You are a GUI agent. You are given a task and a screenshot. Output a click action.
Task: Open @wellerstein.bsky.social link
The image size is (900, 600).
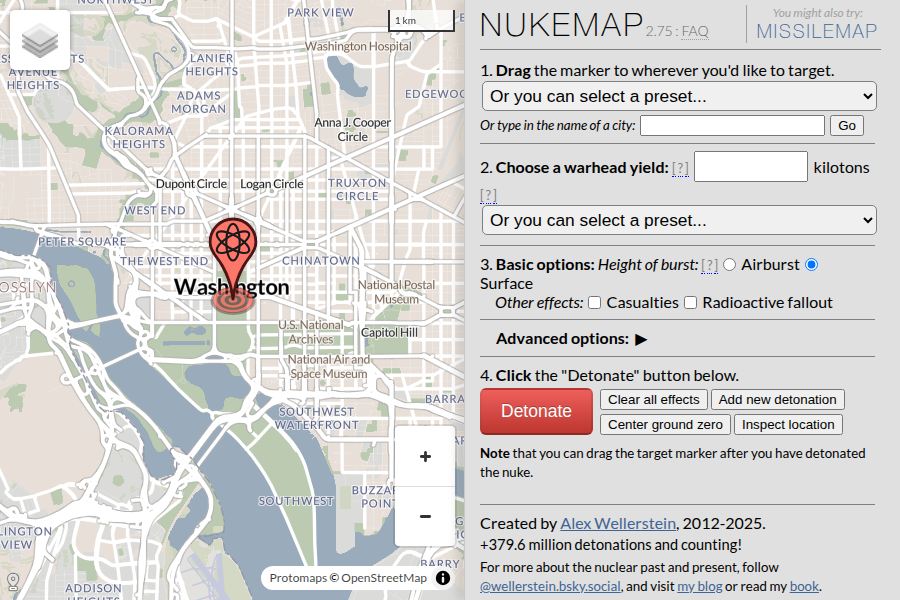tap(550, 586)
